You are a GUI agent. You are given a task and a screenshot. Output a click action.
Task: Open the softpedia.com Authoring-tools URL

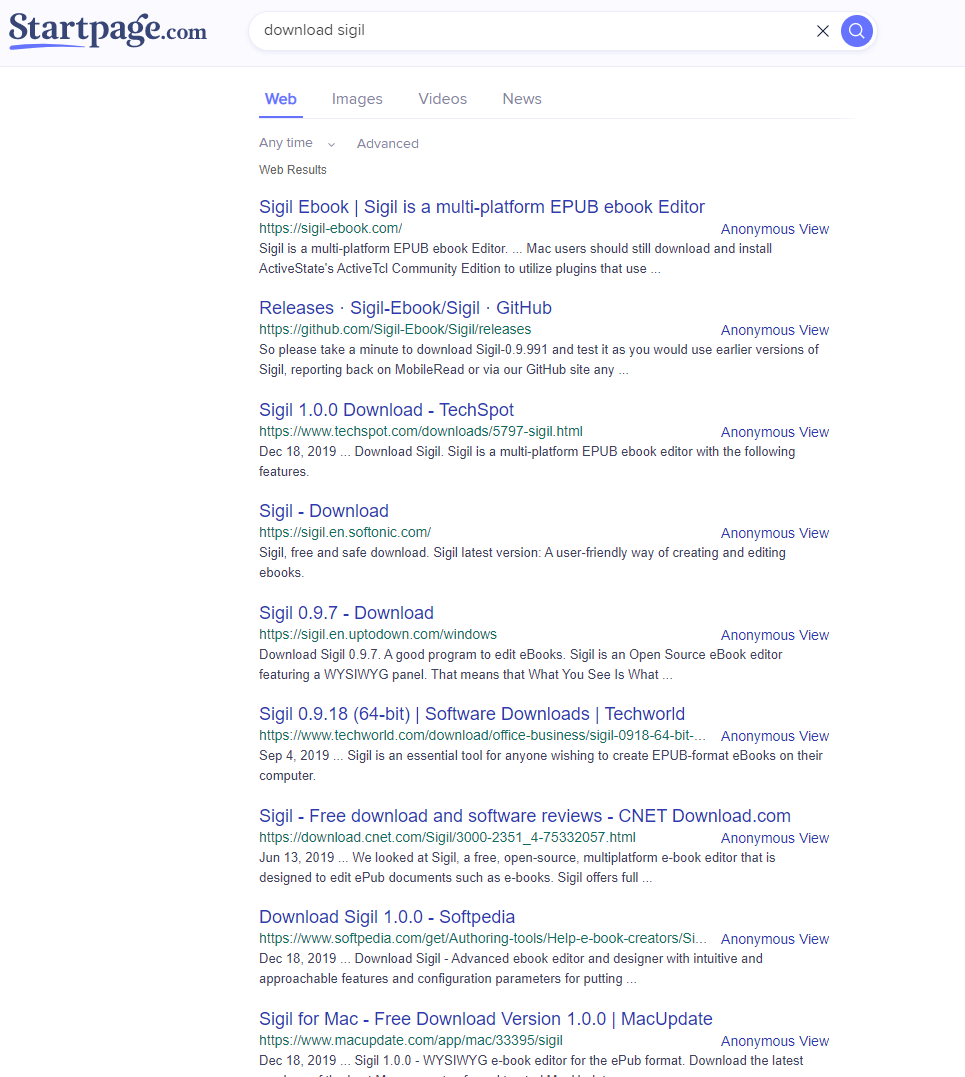482,938
